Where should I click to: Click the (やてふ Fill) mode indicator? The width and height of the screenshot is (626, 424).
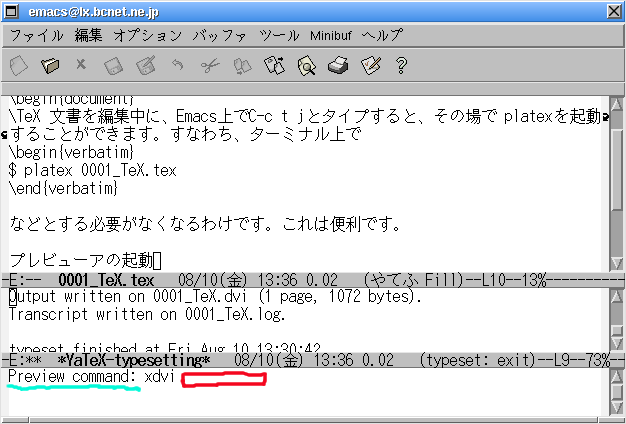coord(414,280)
